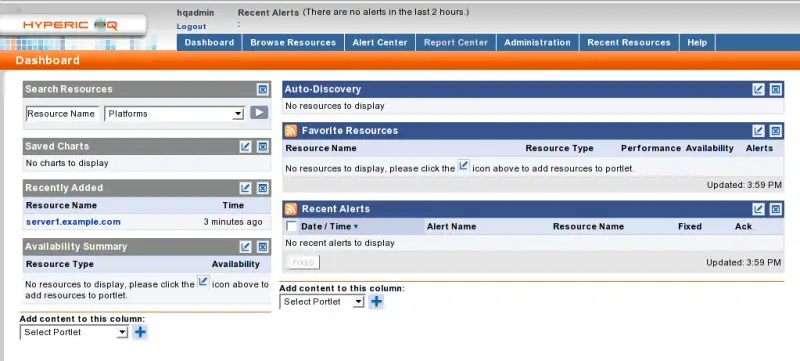The height and width of the screenshot is (361, 800).
Task: Remove the Favorite Resources portlet
Action: point(775,131)
